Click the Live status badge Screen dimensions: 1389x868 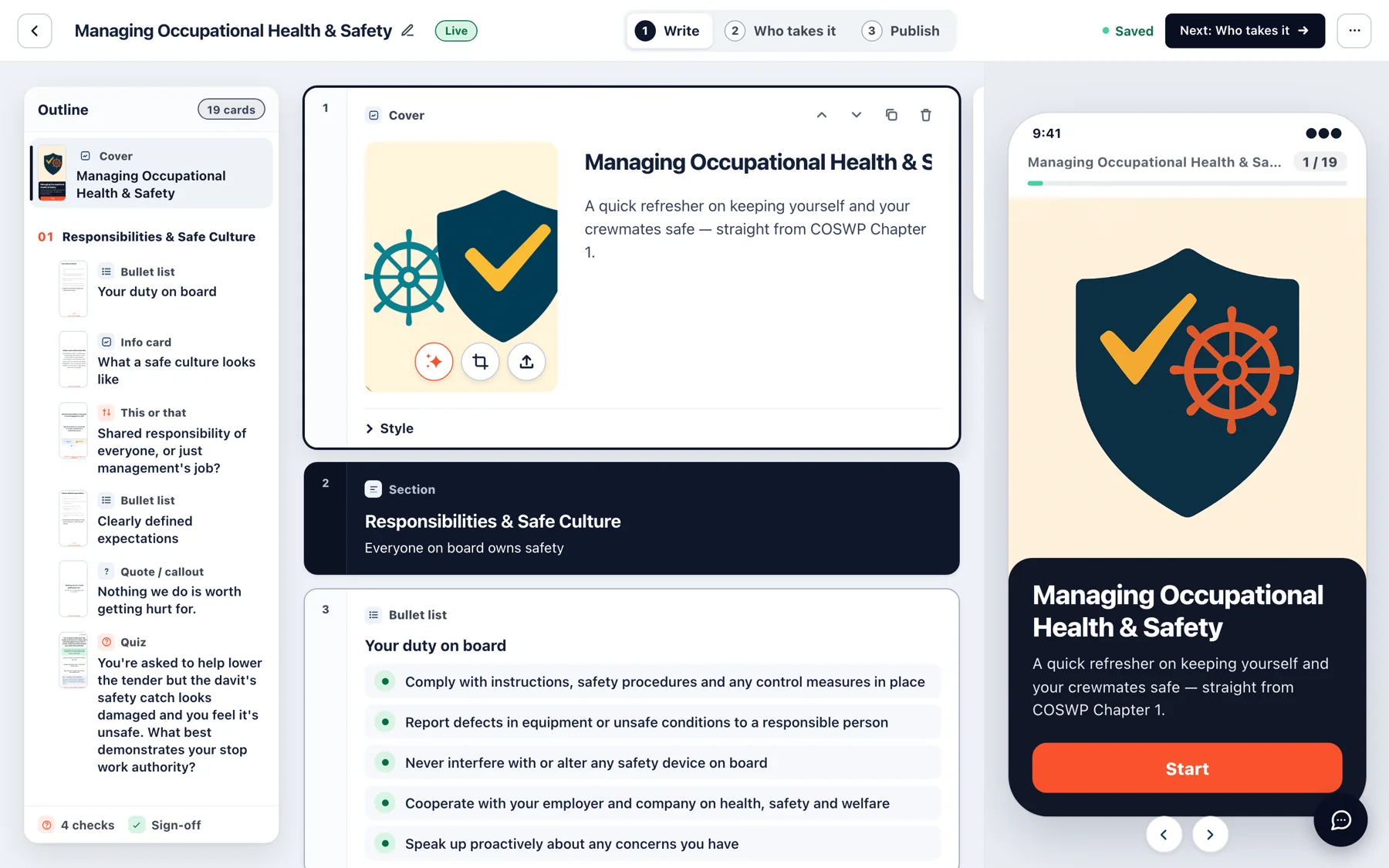tap(456, 31)
